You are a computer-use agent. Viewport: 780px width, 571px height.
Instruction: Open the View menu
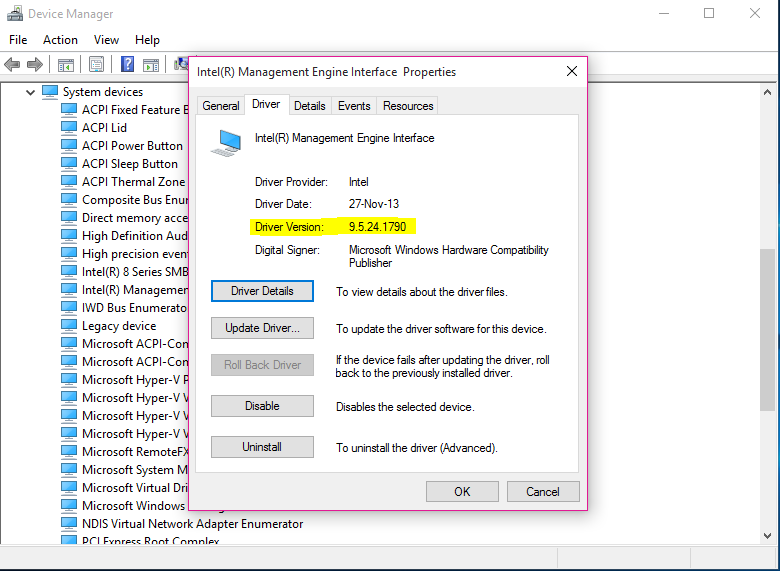[106, 40]
